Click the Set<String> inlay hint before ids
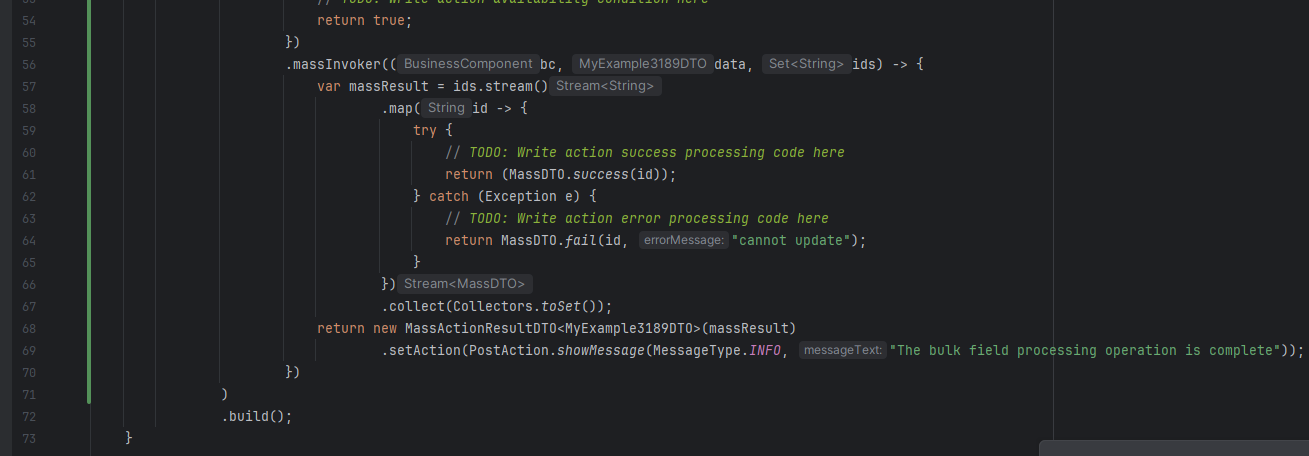The image size is (1309, 456). click(x=806, y=64)
